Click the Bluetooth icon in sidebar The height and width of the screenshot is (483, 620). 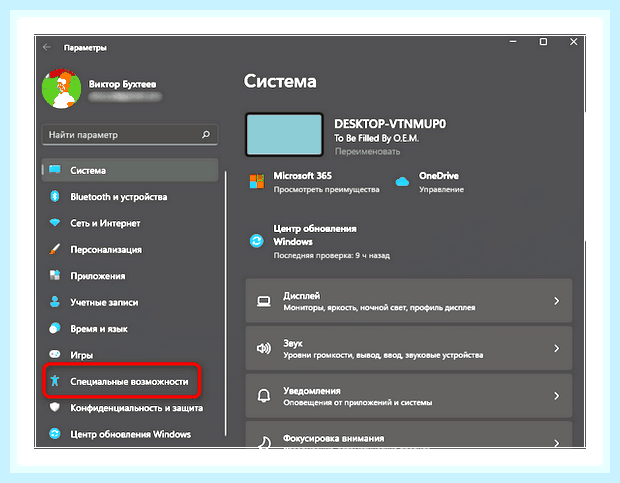click(x=55, y=196)
